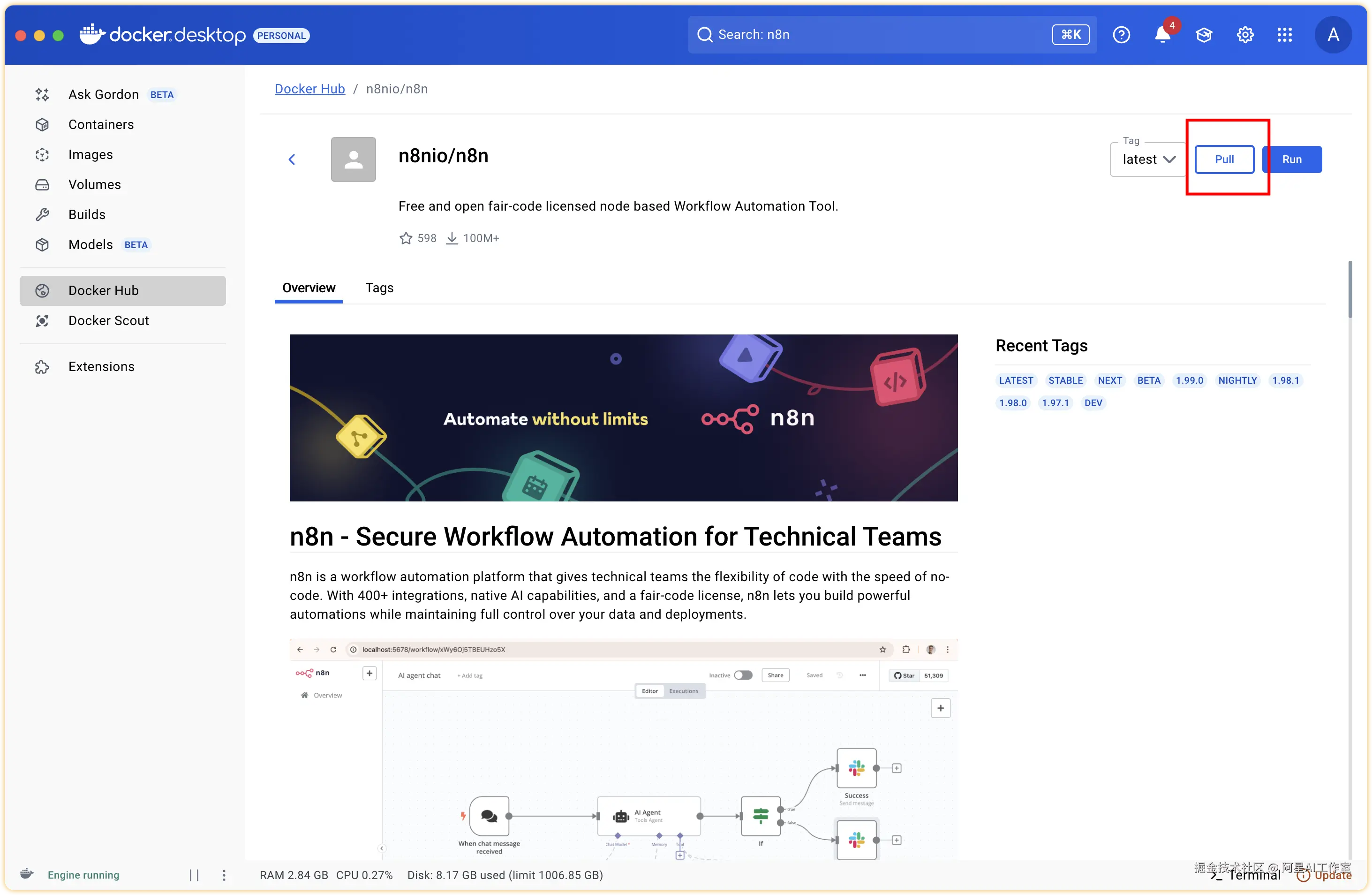Follow the Docker Hub breadcrumb link
This screenshot has width=1372, height=895.
[x=309, y=89]
